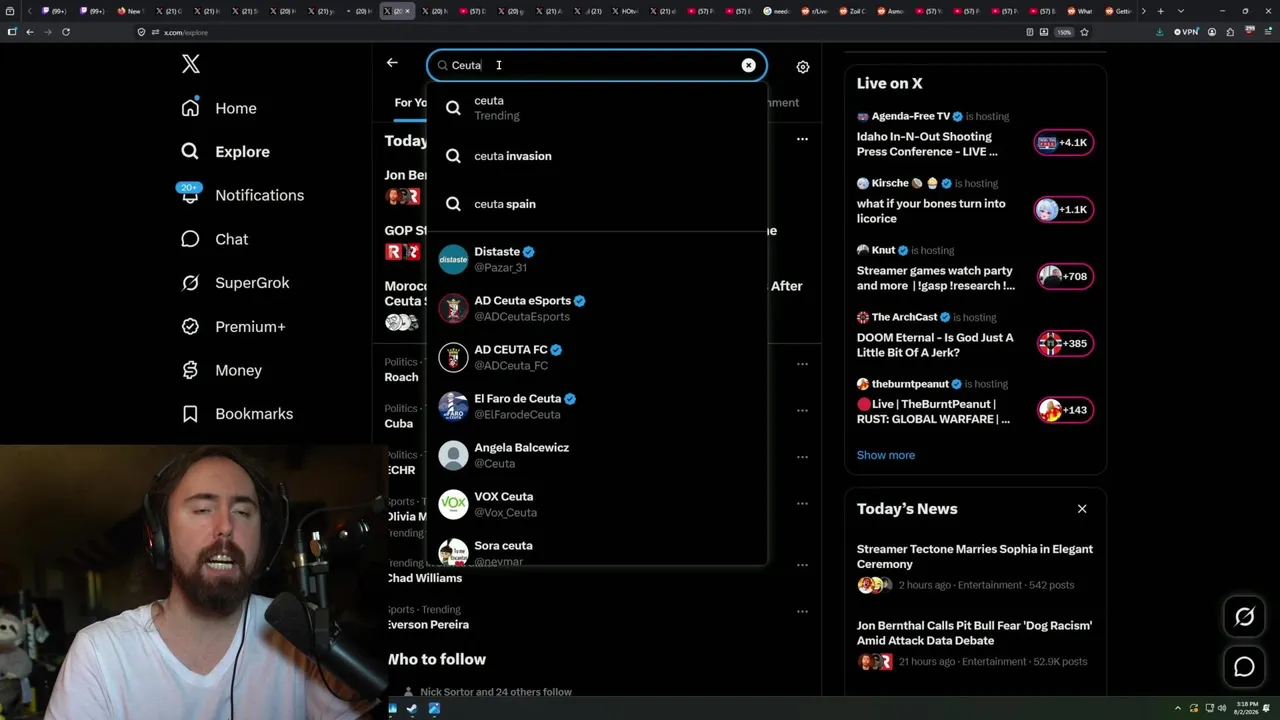
Task: Select the 'ceuta spain' search suggestion
Action: [x=597, y=204]
